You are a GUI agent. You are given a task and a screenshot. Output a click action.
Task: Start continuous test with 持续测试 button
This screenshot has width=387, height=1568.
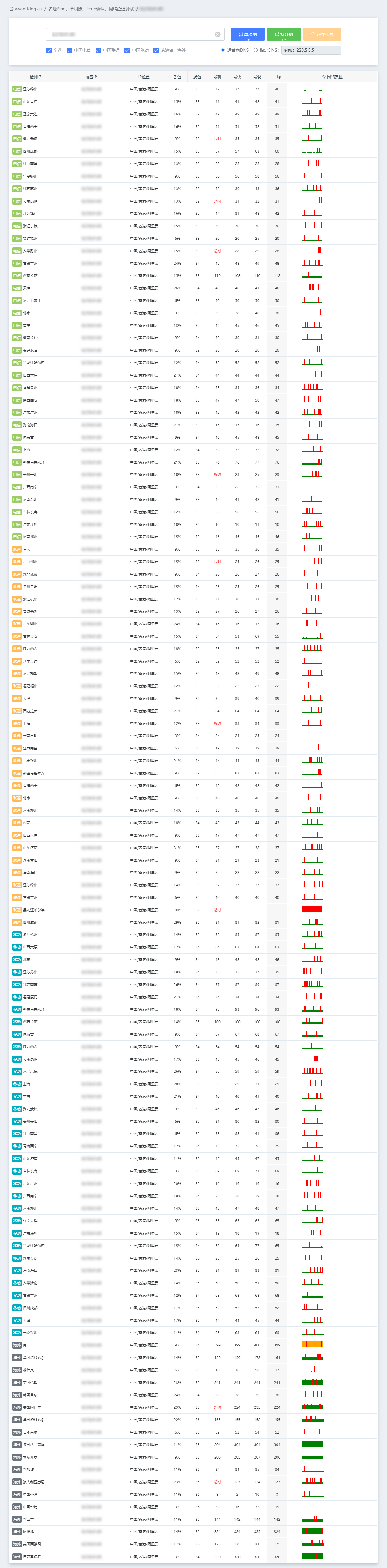(x=283, y=35)
